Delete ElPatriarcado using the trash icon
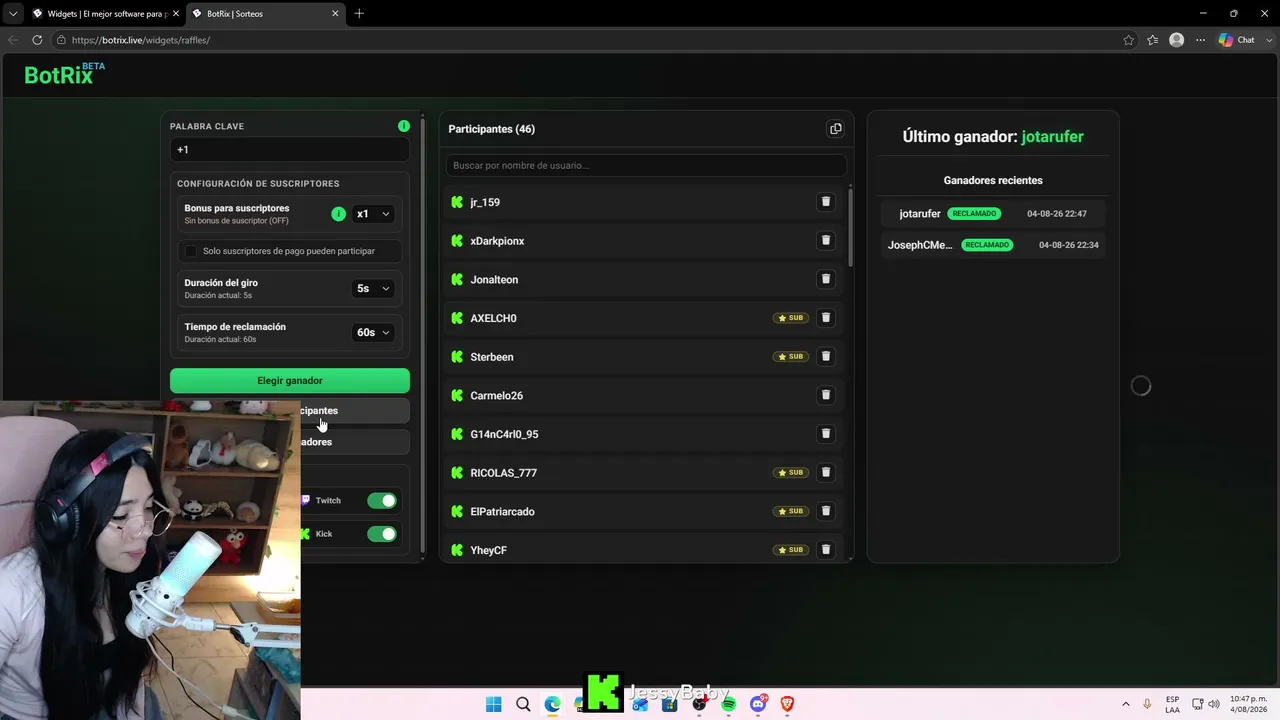1280x720 pixels. pos(826,511)
